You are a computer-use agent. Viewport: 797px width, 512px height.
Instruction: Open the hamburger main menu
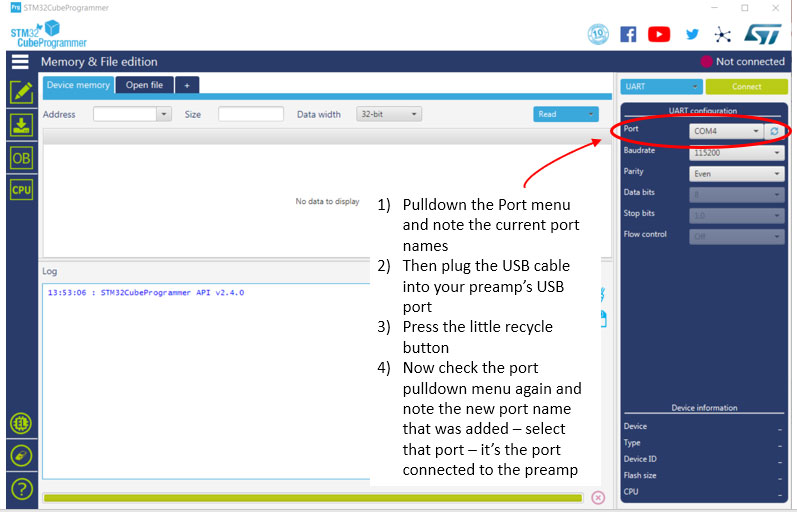tap(20, 62)
